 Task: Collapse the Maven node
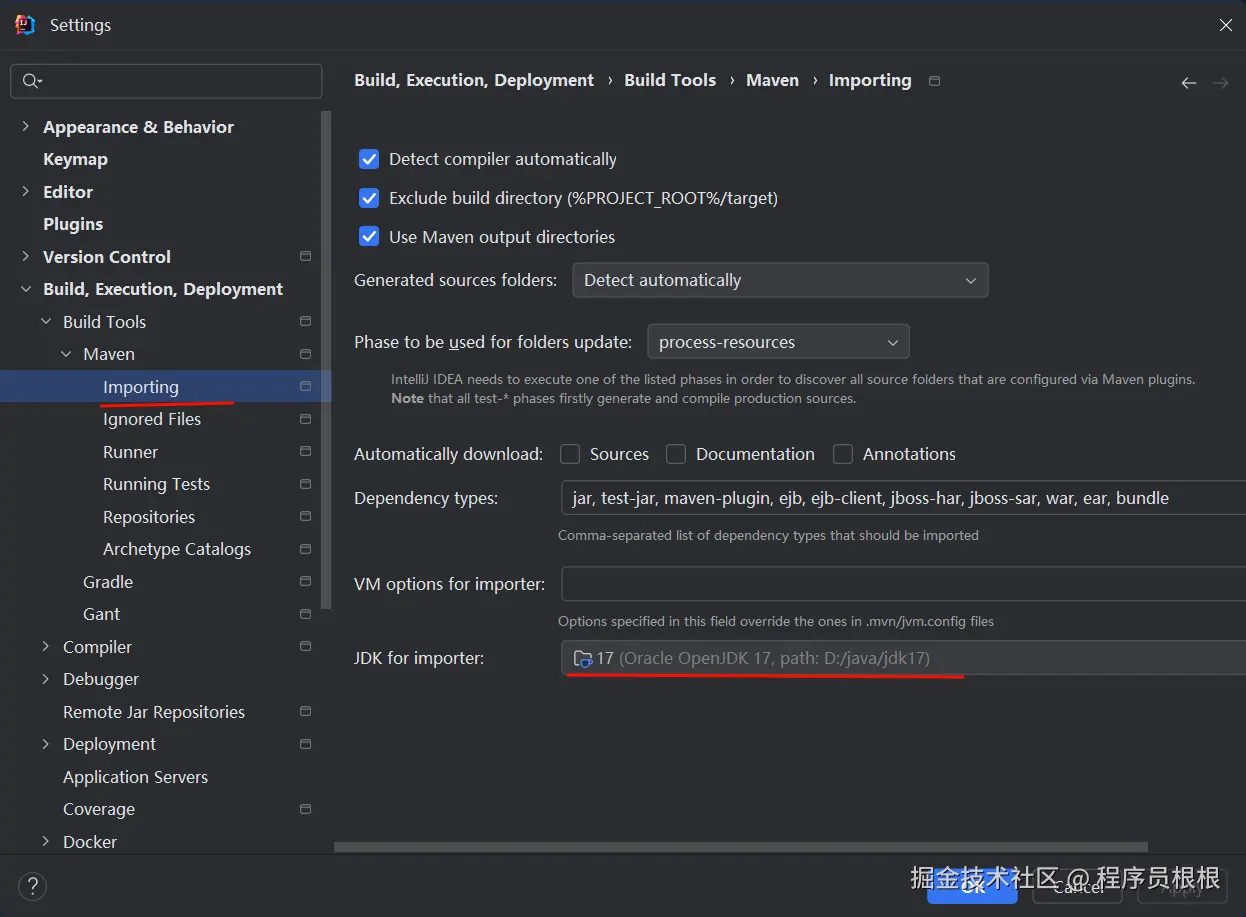65,354
